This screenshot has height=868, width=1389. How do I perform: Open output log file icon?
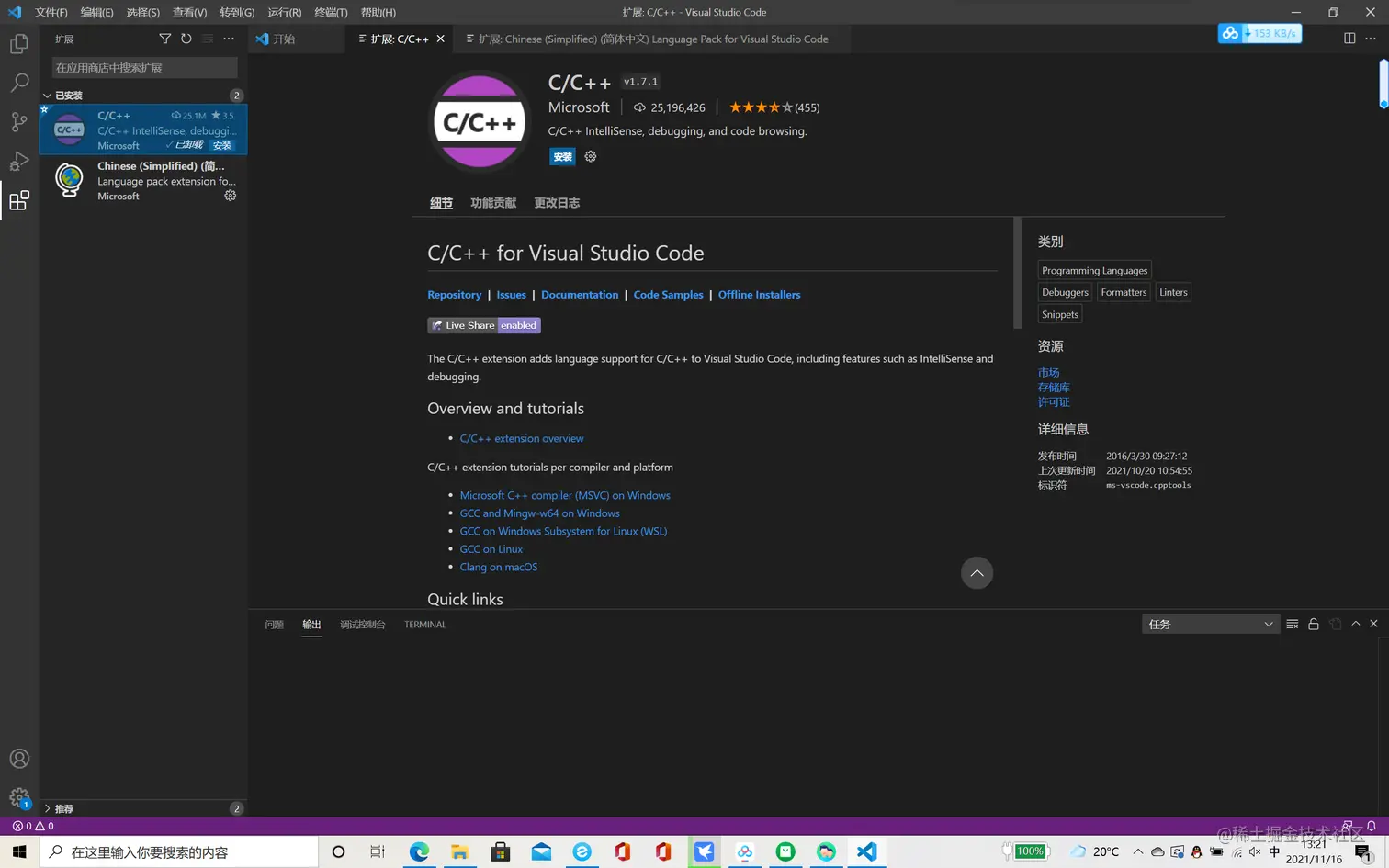click(1336, 624)
